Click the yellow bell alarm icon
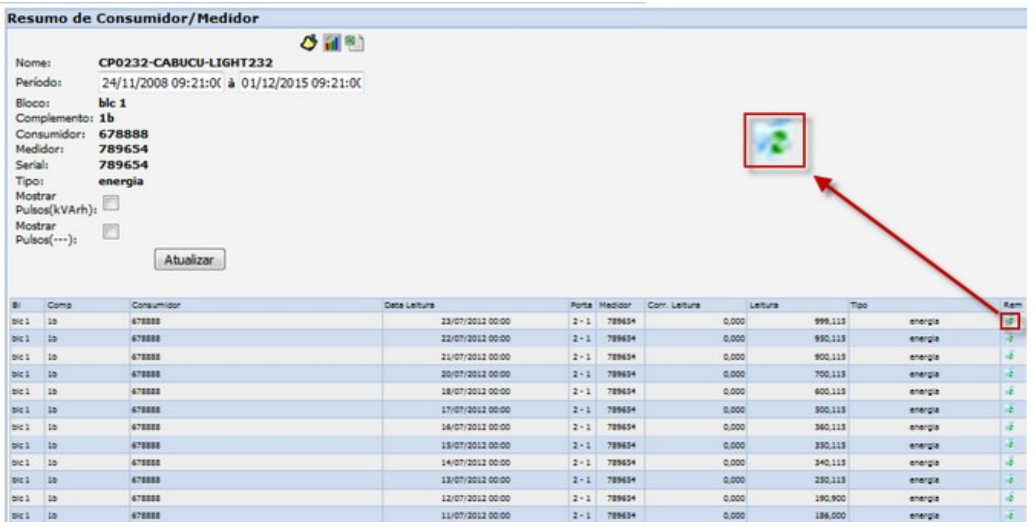Screen dimensions: 1036x527 tap(311, 43)
